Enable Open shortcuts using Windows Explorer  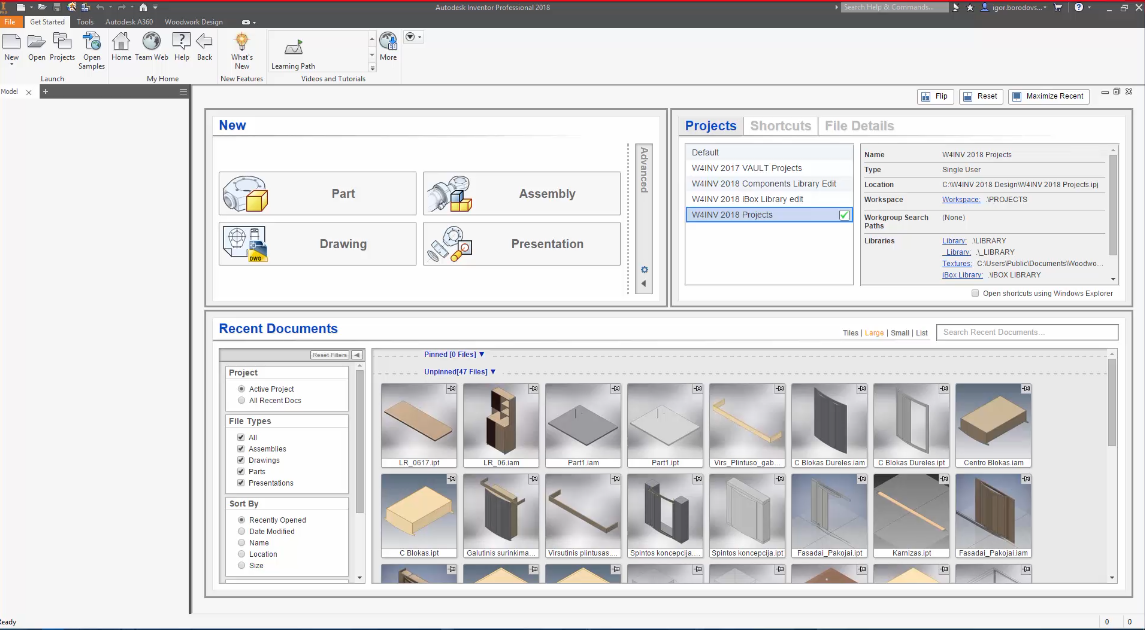(x=975, y=293)
